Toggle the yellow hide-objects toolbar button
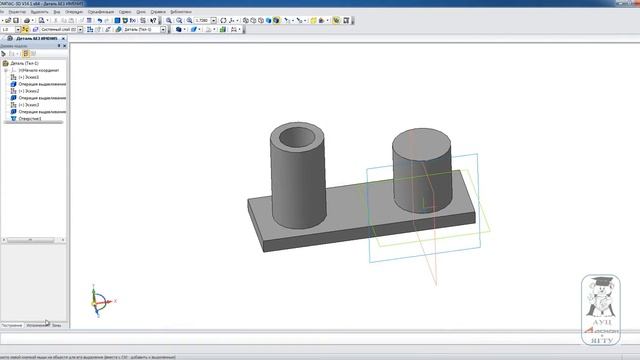640x360 pixels. click(x=313, y=20)
